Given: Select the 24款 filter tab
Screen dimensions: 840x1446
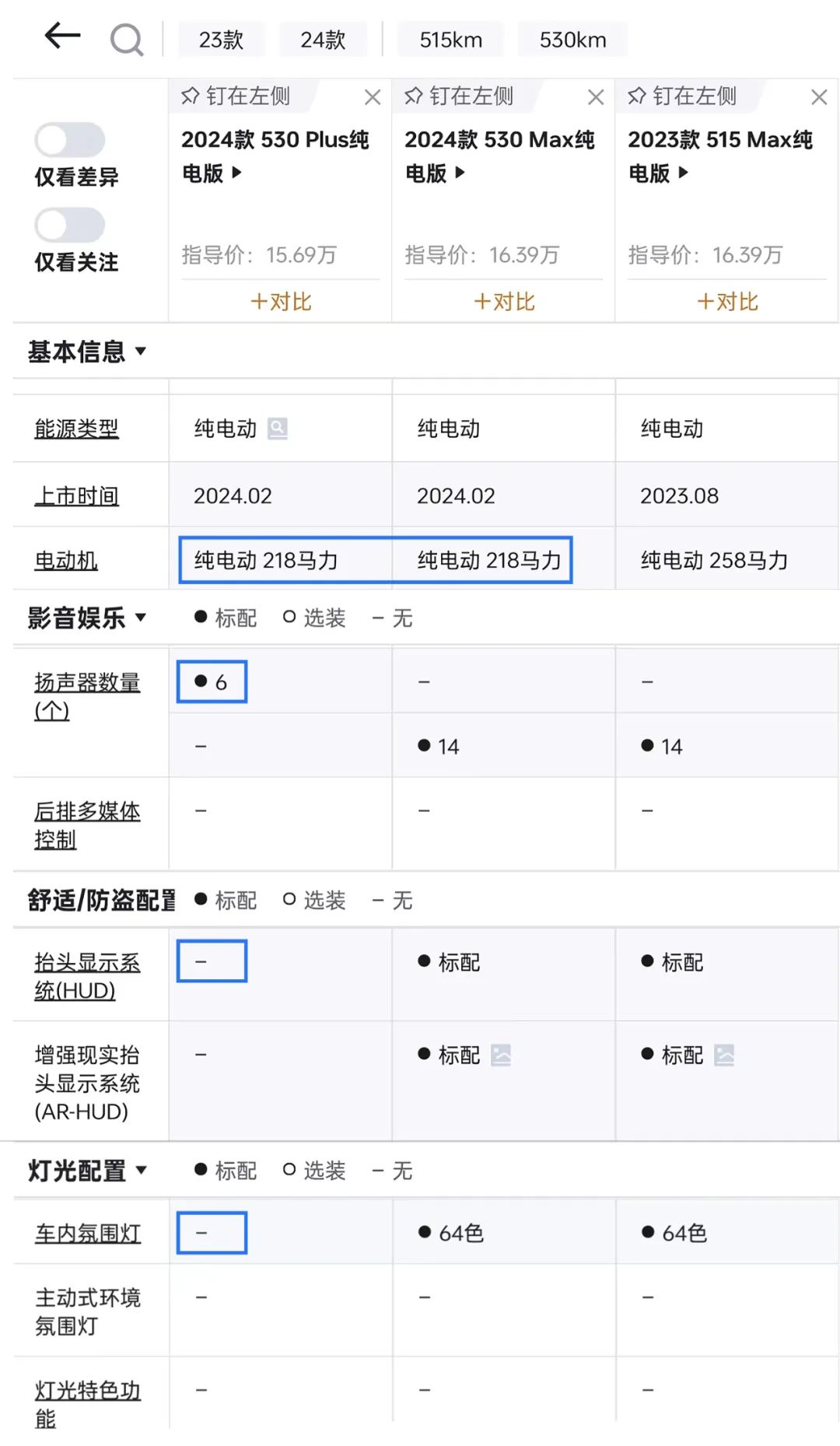Looking at the screenshot, I should (323, 40).
